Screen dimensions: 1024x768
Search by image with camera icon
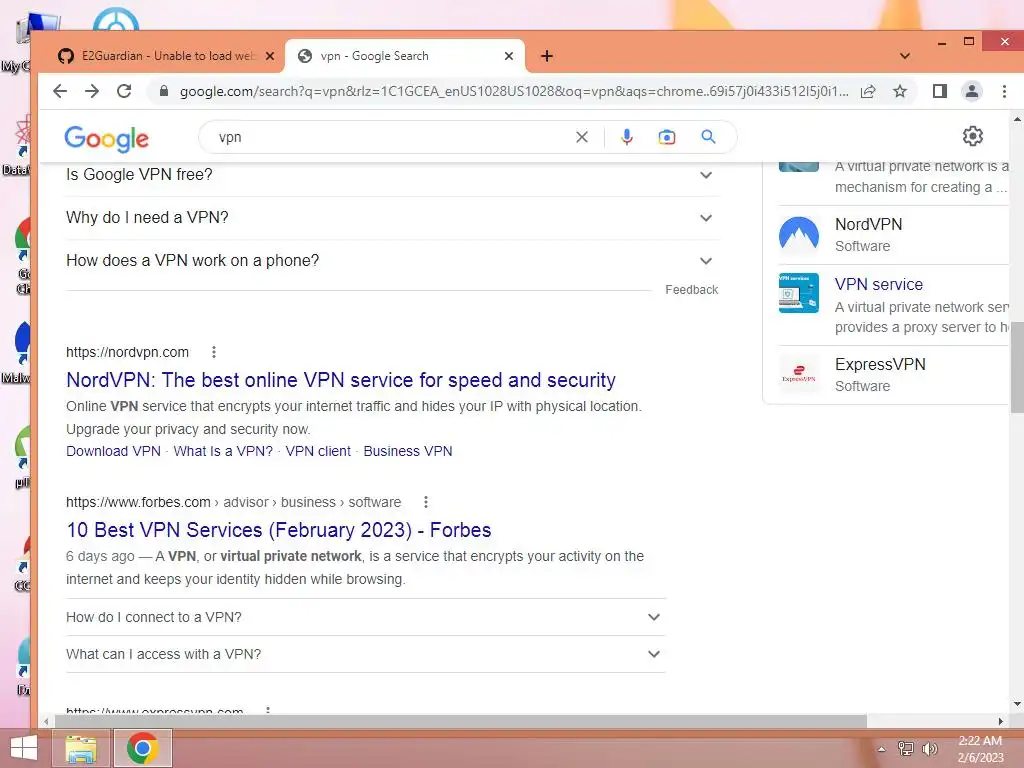[x=667, y=137]
